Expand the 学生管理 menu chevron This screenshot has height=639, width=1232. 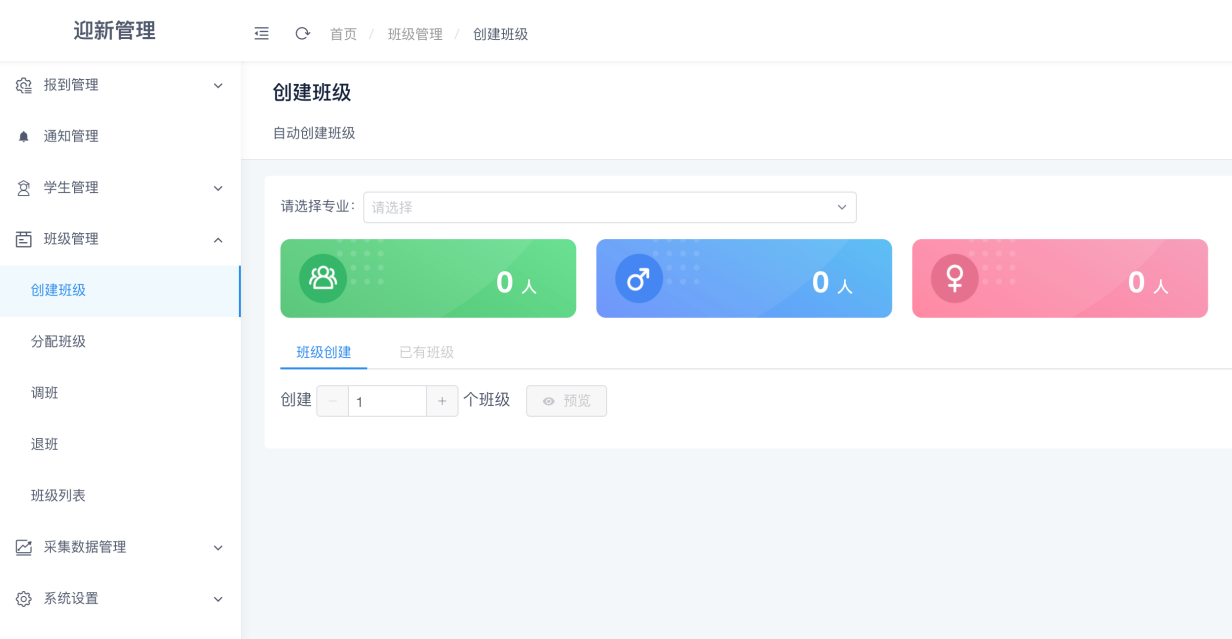[217, 188]
